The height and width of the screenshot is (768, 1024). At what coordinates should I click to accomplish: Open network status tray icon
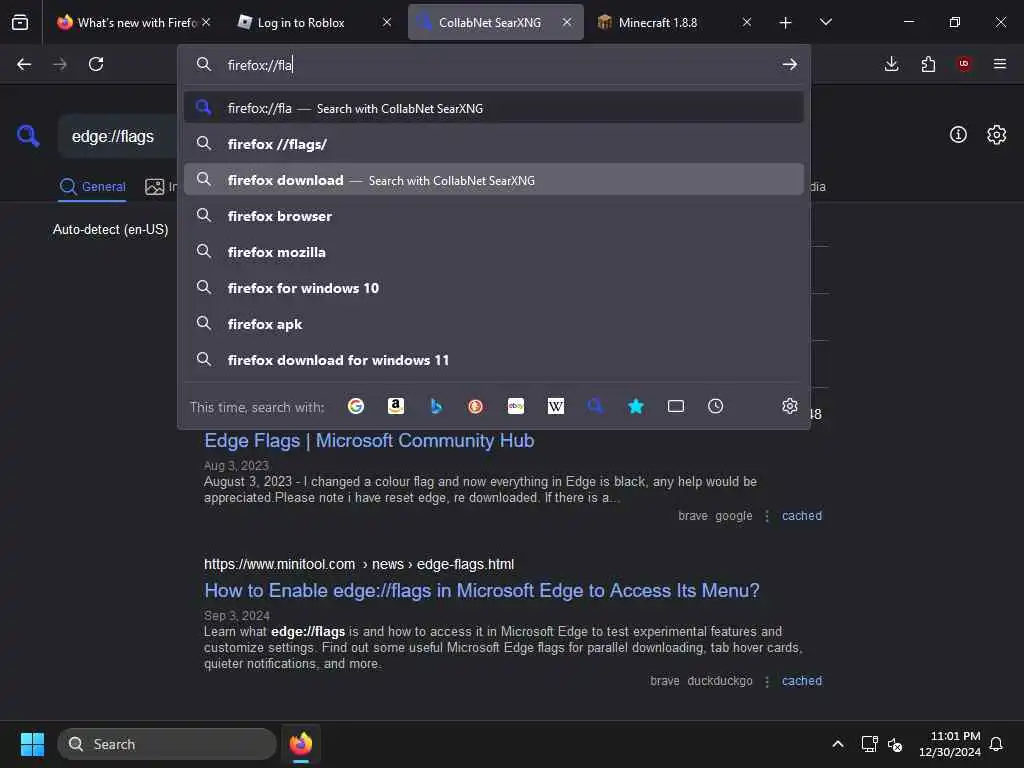coord(869,744)
